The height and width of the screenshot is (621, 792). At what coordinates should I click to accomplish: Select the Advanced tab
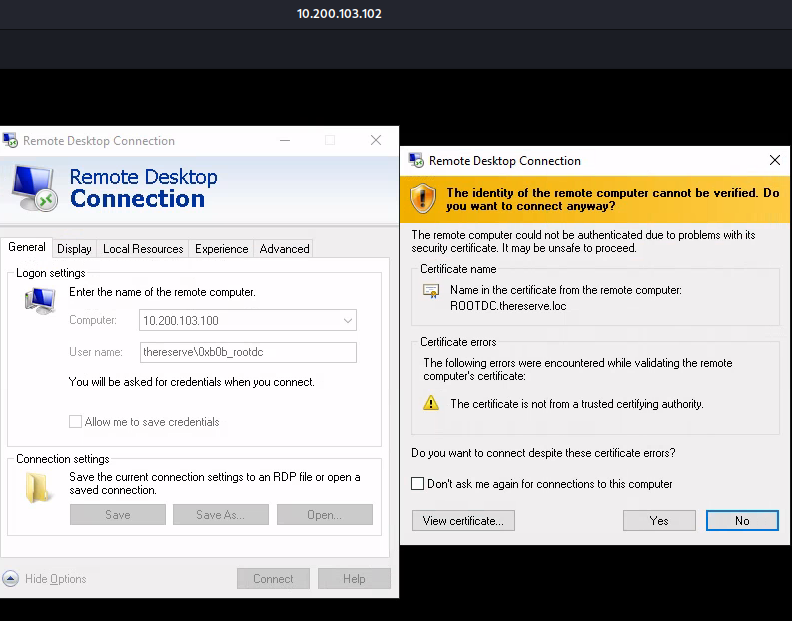point(285,249)
